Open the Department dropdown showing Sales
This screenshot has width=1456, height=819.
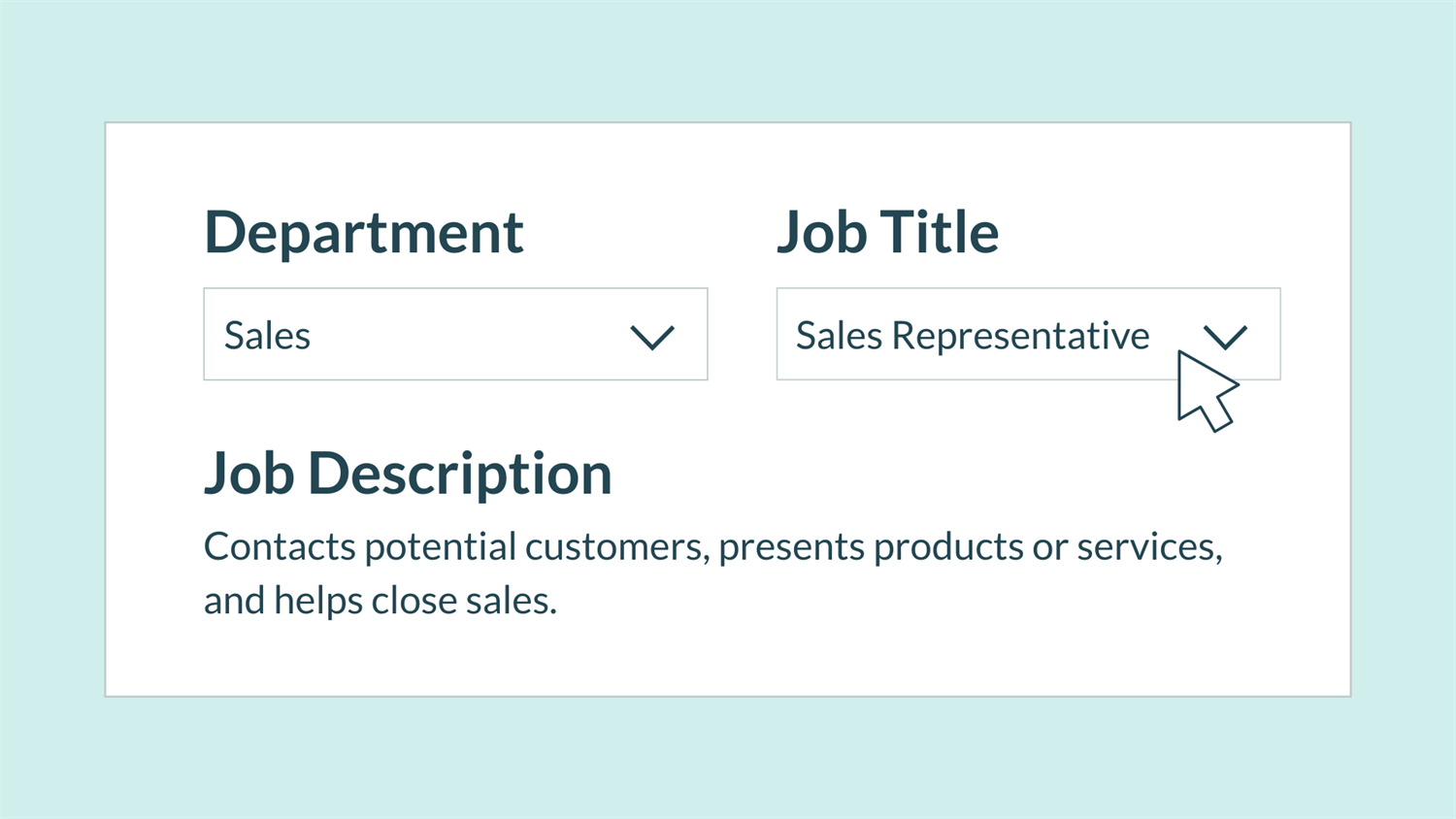[455, 334]
